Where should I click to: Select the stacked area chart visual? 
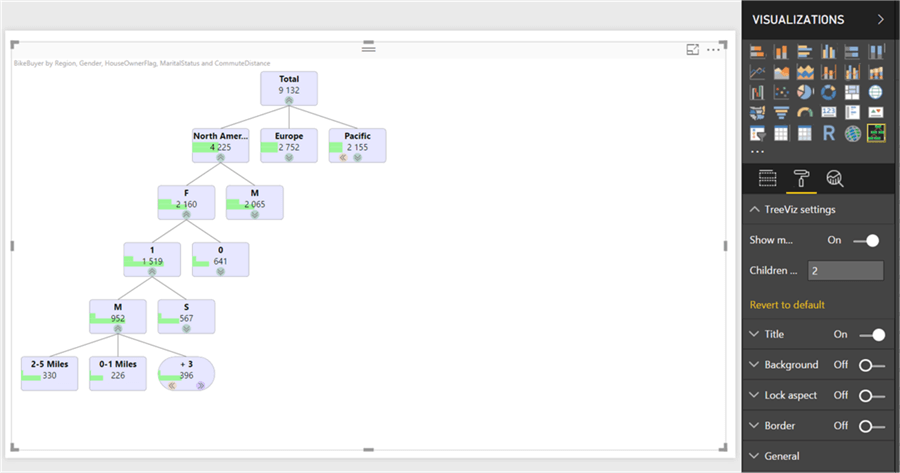pos(805,72)
